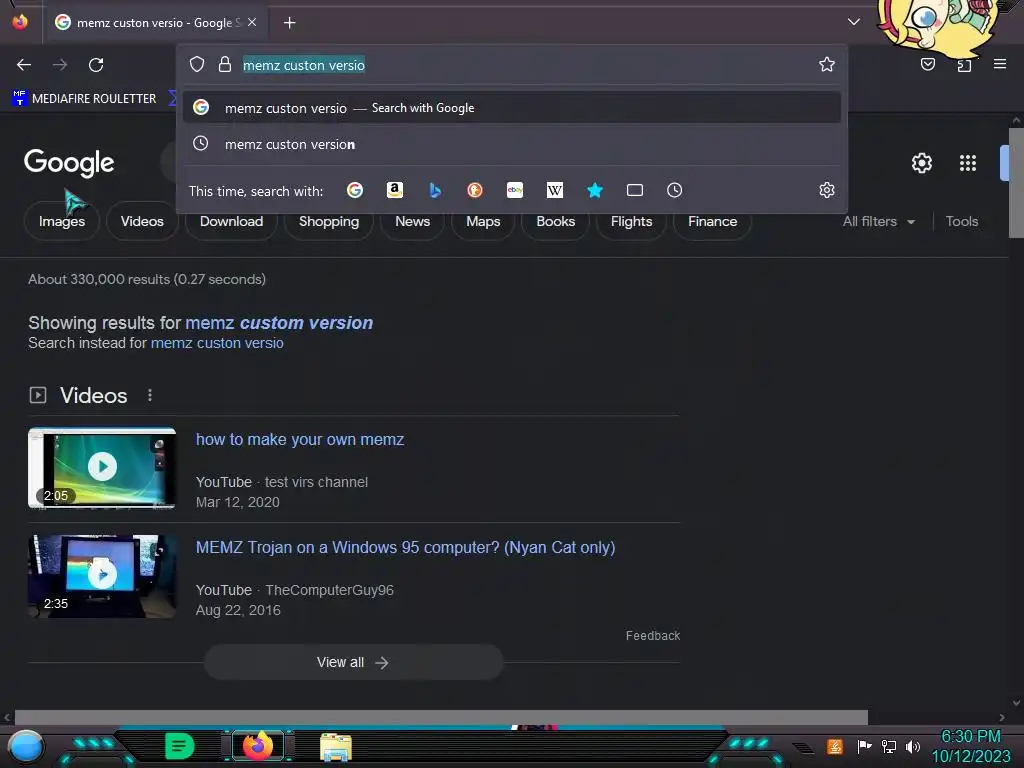Select the Shopping filter chip
Image resolution: width=1024 pixels, height=768 pixels.
pos(328,221)
